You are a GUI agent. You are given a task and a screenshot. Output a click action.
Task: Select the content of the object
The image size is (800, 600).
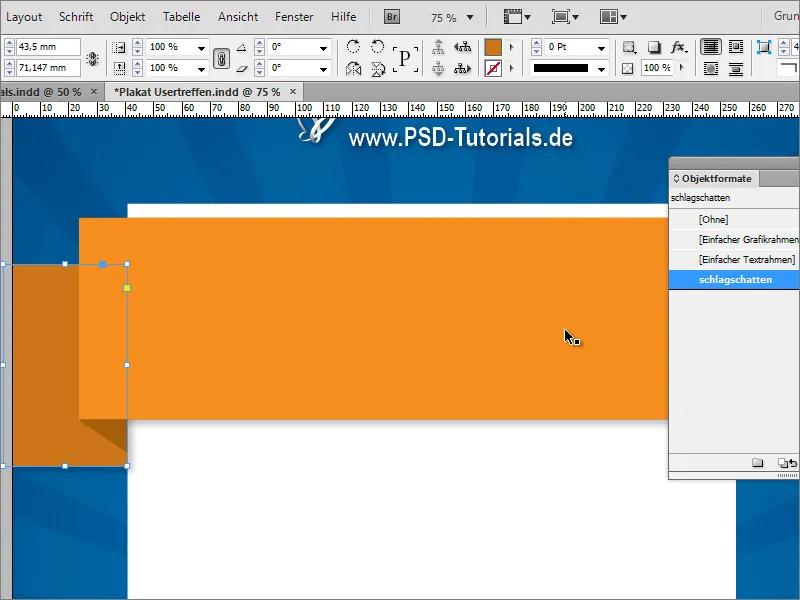click(438, 68)
